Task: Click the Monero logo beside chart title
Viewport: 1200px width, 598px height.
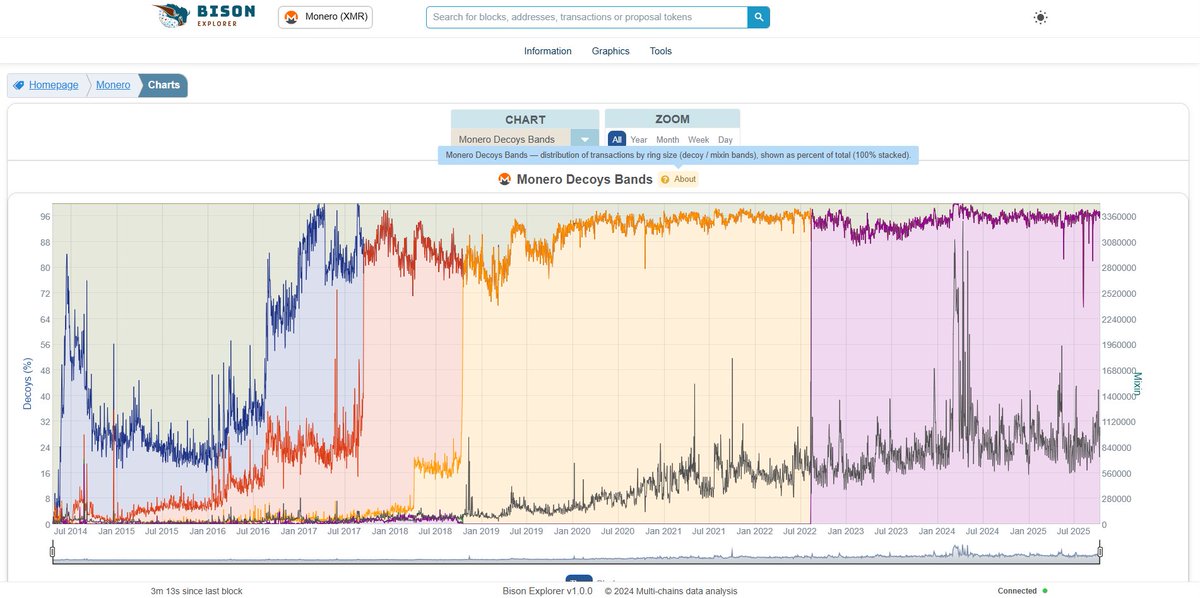Action: tap(505, 180)
